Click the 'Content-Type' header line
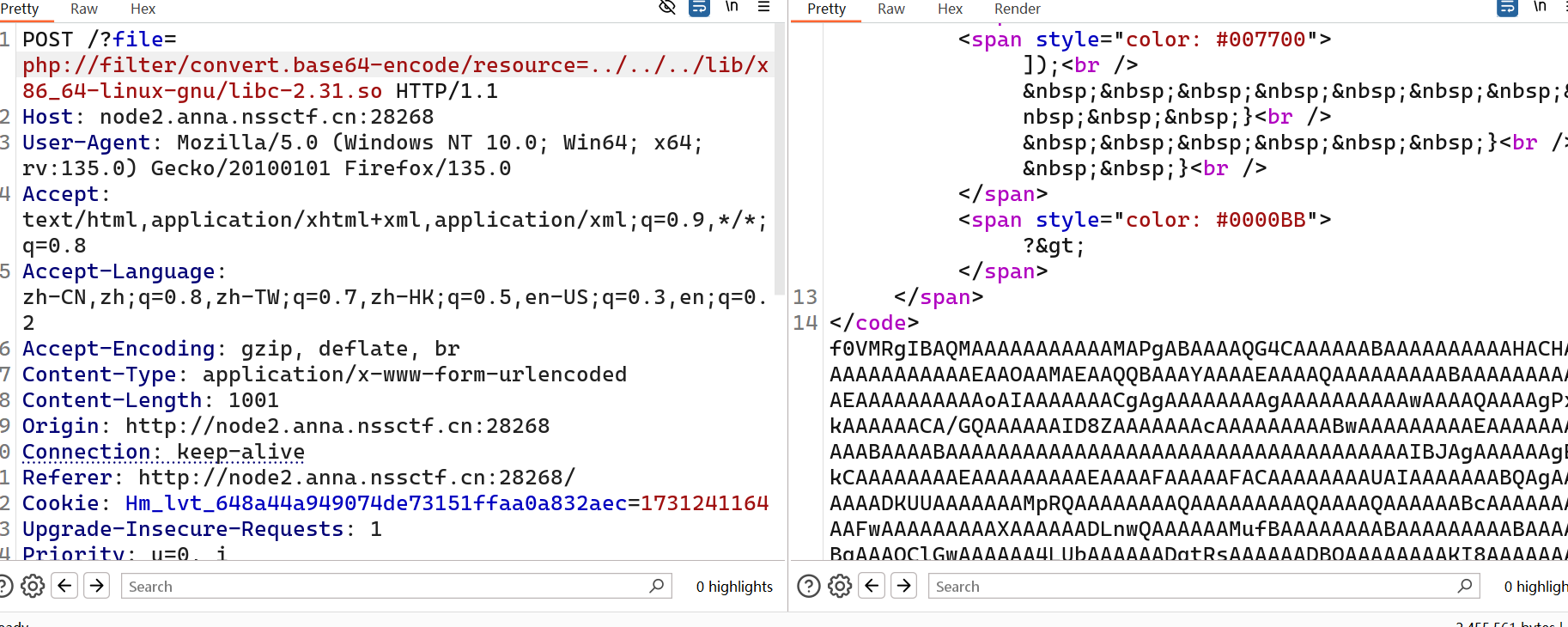Screen dimensions: 1568x627 [325, 374]
